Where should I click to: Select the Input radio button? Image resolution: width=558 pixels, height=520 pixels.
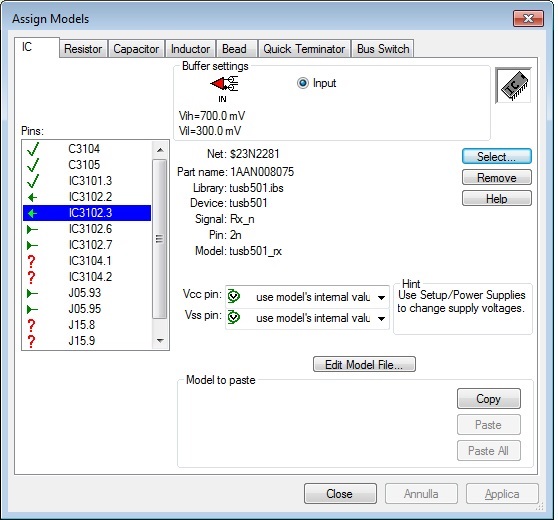pos(302,83)
